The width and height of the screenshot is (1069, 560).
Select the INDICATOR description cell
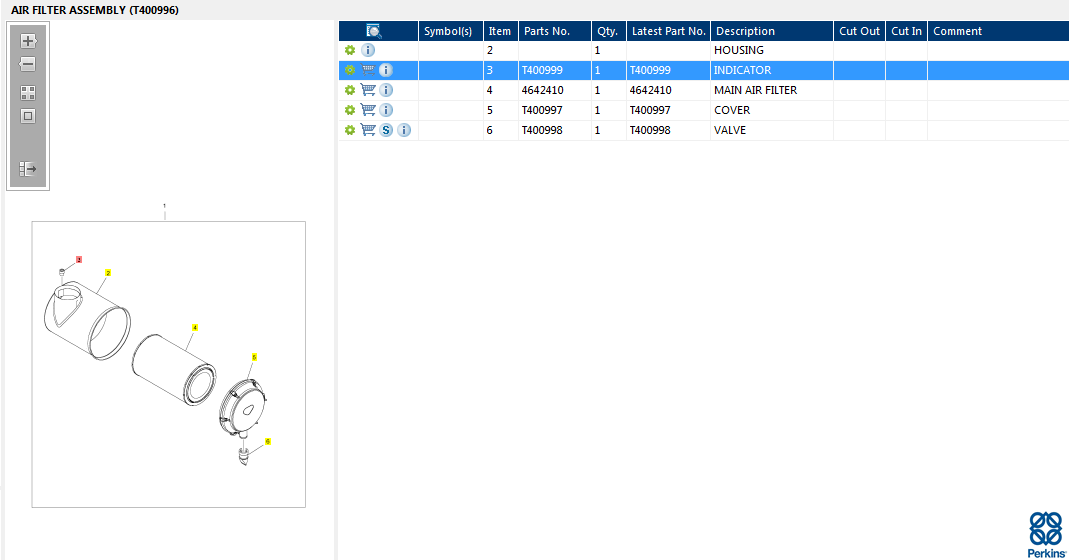(x=772, y=70)
